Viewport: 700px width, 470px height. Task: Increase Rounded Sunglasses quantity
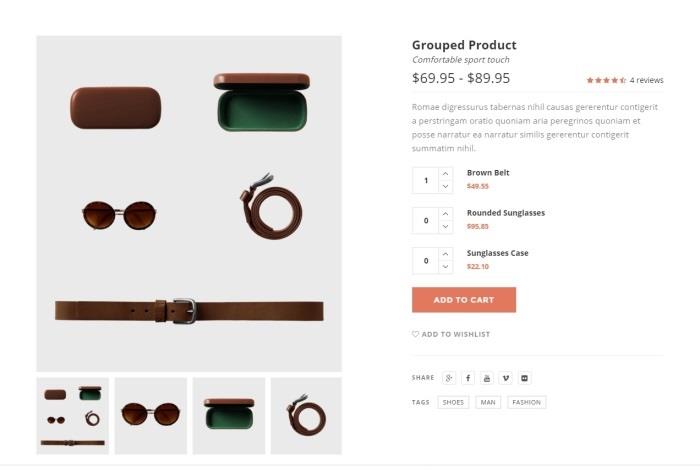click(x=446, y=214)
